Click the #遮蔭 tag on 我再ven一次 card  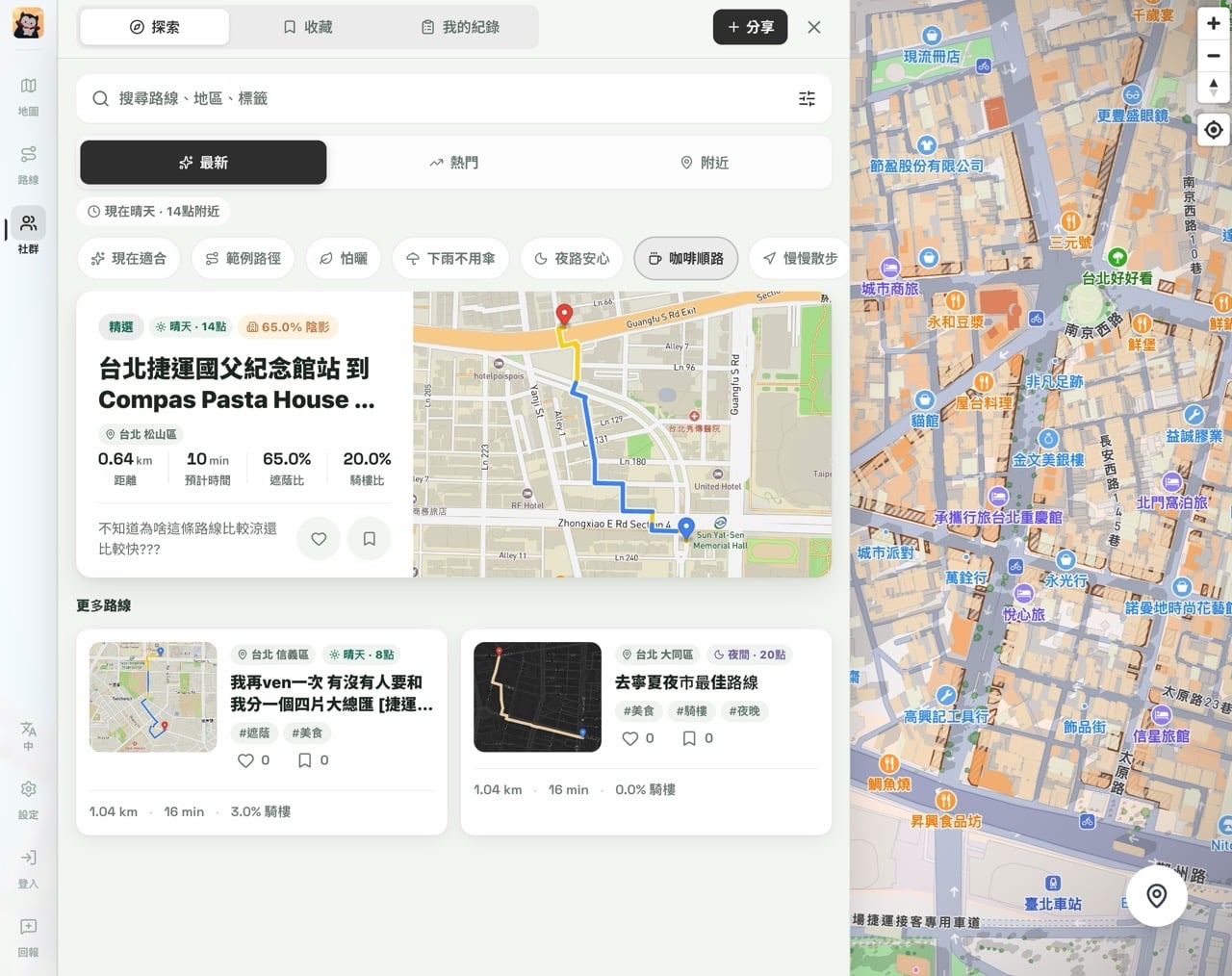pos(254,732)
